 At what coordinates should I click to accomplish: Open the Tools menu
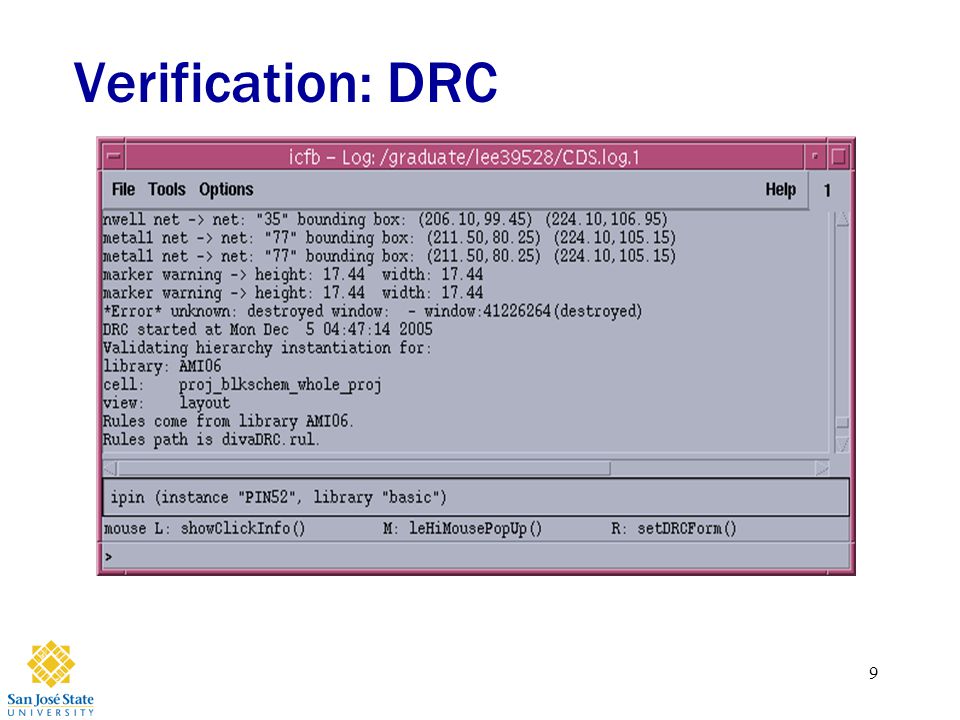click(x=167, y=190)
